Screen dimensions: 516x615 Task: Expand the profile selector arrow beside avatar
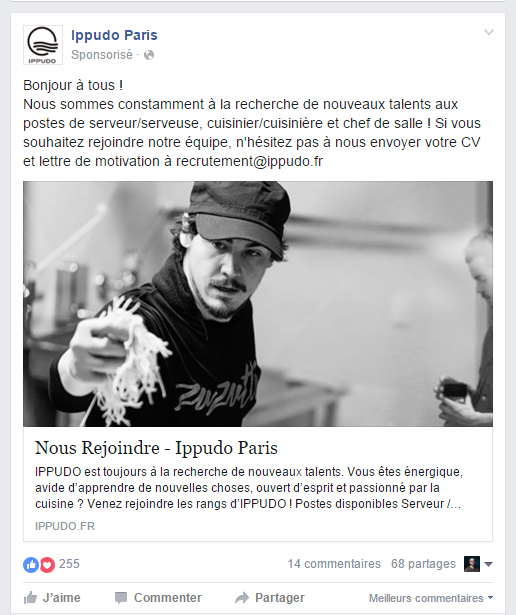click(488, 564)
